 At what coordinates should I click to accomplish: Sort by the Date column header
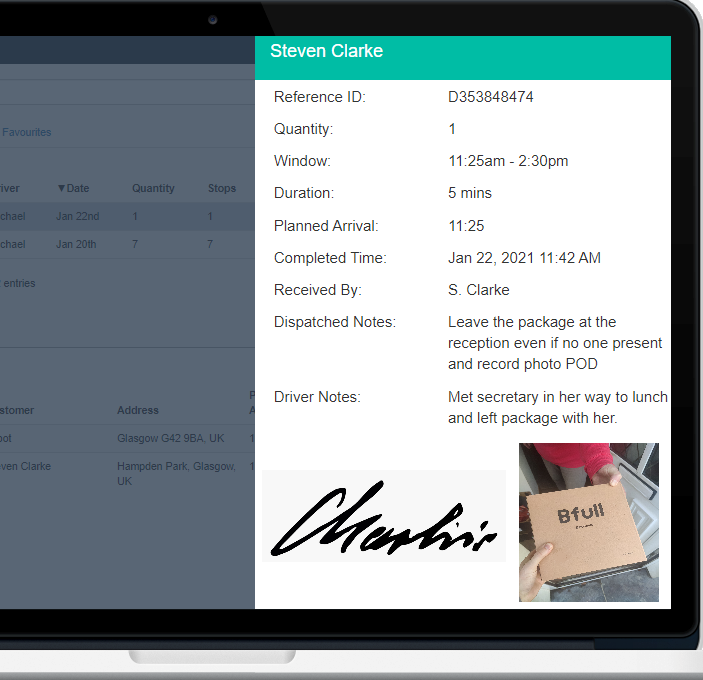coord(74,188)
